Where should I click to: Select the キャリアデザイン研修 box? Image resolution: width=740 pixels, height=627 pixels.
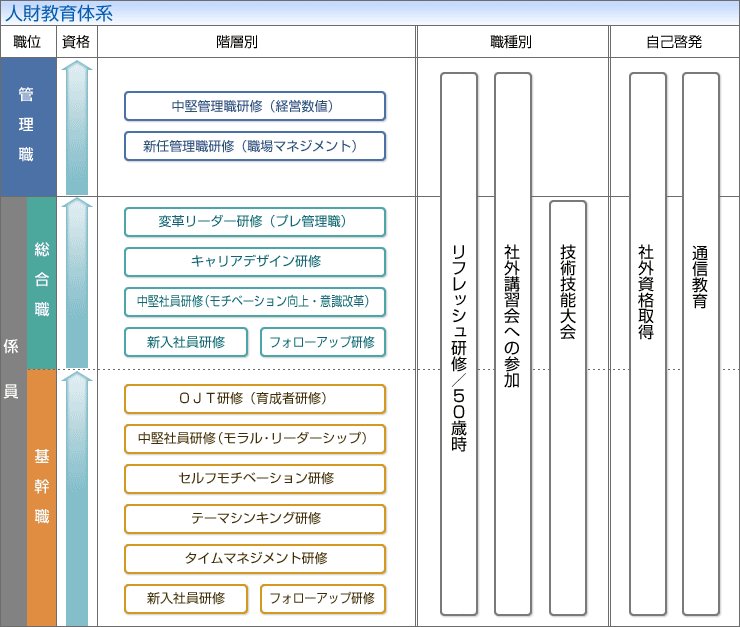(x=255, y=262)
